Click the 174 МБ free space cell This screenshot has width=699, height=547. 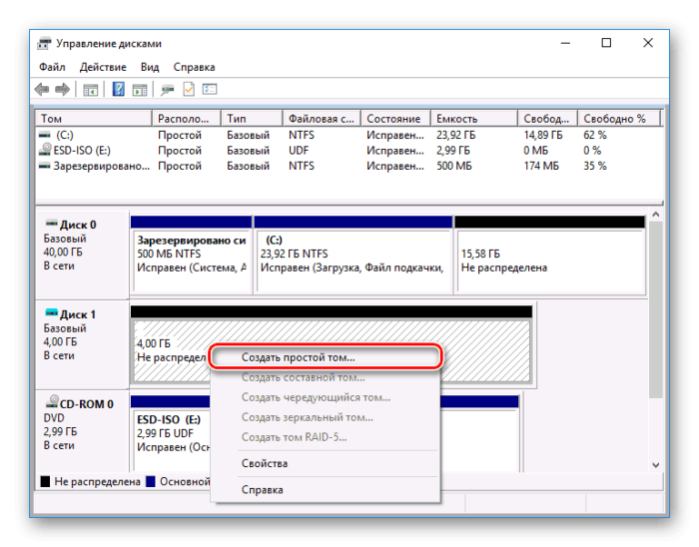pyautogui.click(x=541, y=166)
